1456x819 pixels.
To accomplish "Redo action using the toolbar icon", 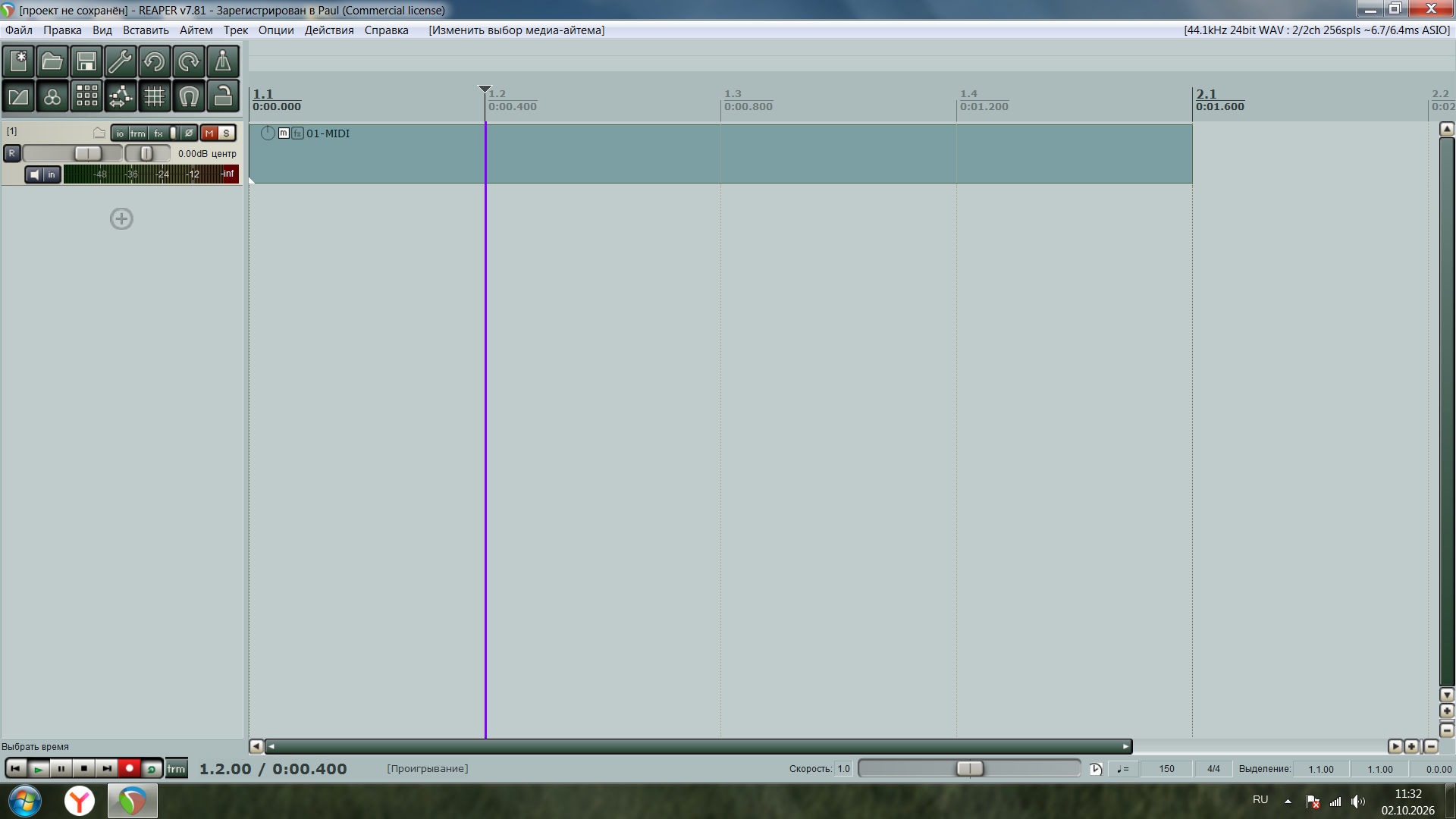I will tap(189, 61).
